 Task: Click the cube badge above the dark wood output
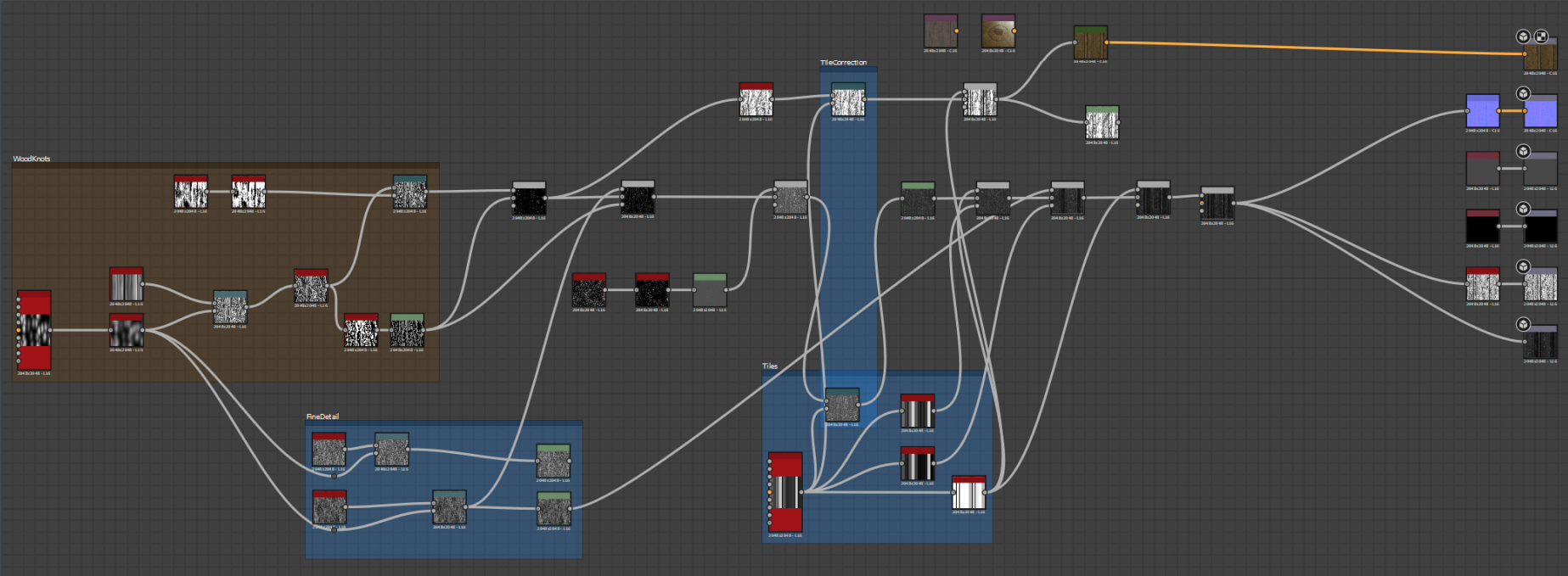coord(1523,324)
